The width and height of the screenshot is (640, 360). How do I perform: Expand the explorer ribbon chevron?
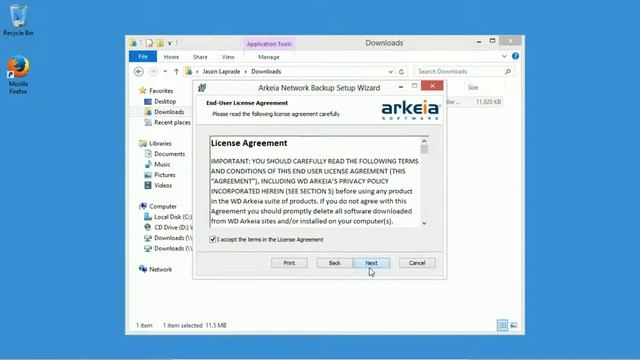pos(504,56)
